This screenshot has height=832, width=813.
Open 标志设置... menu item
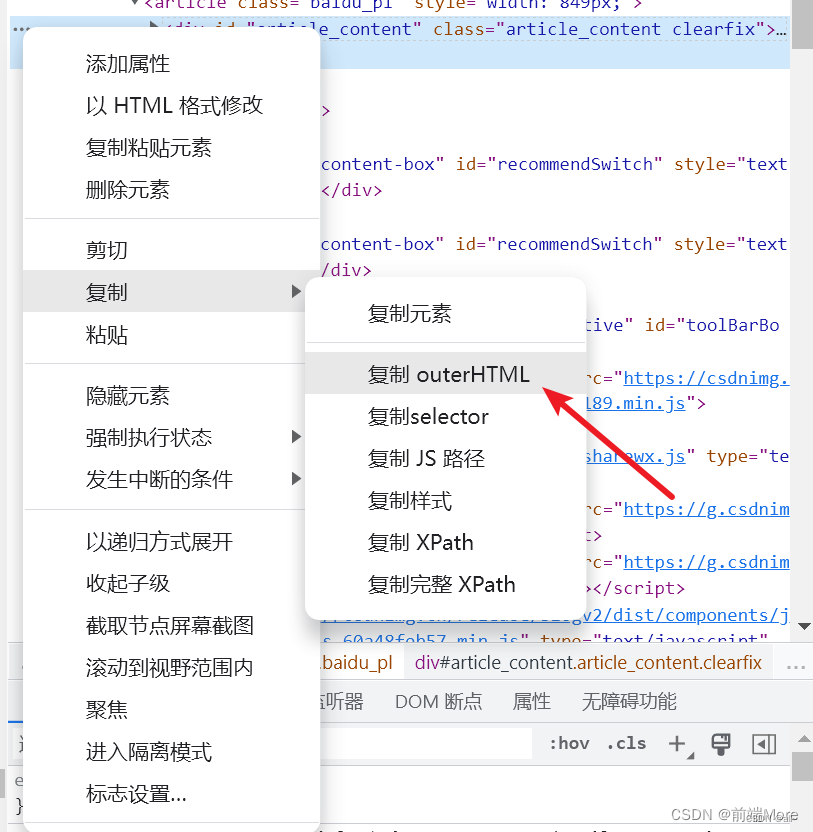click(x=171, y=794)
